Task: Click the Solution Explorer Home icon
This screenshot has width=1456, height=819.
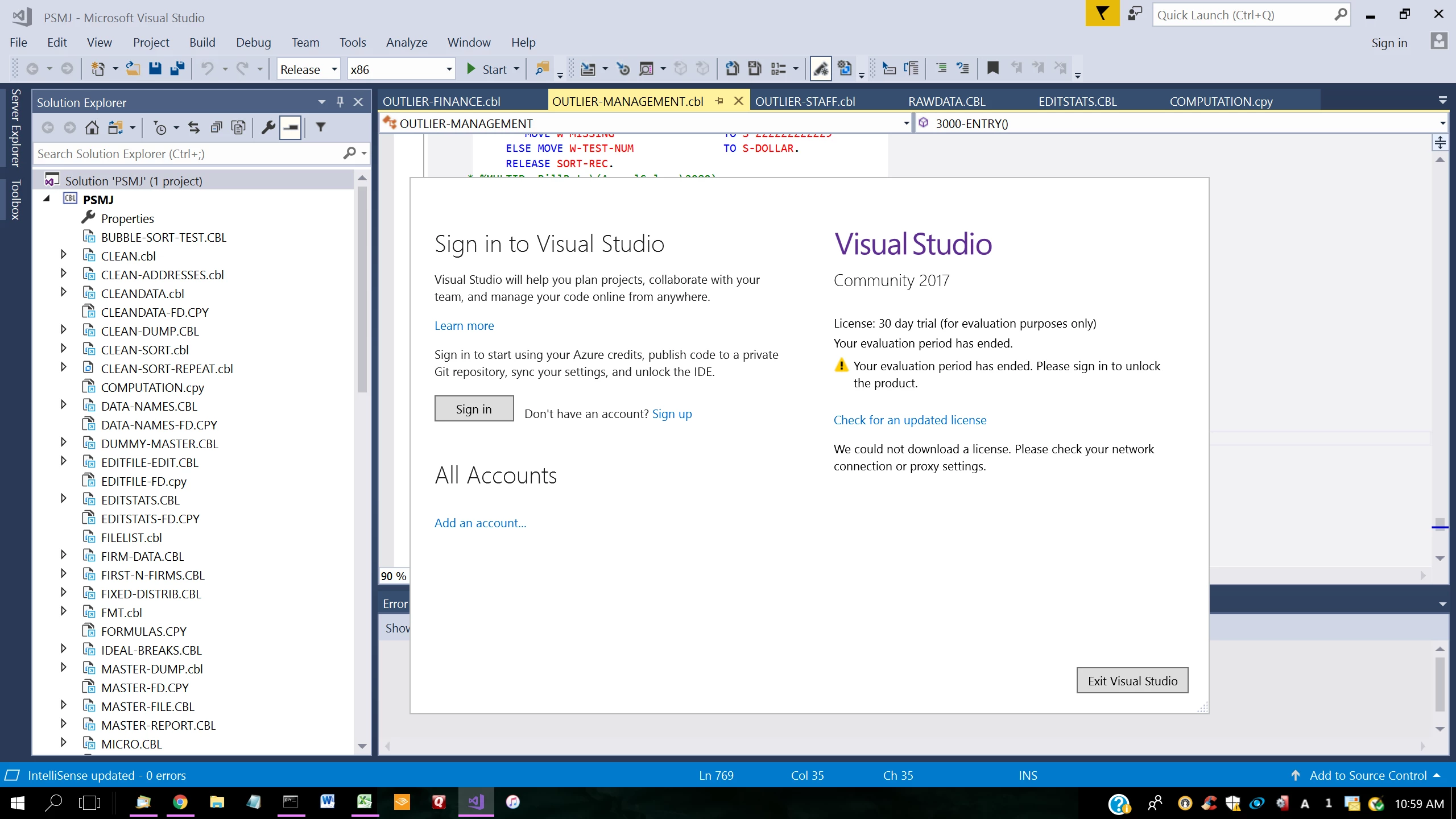Action: (92, 127)
